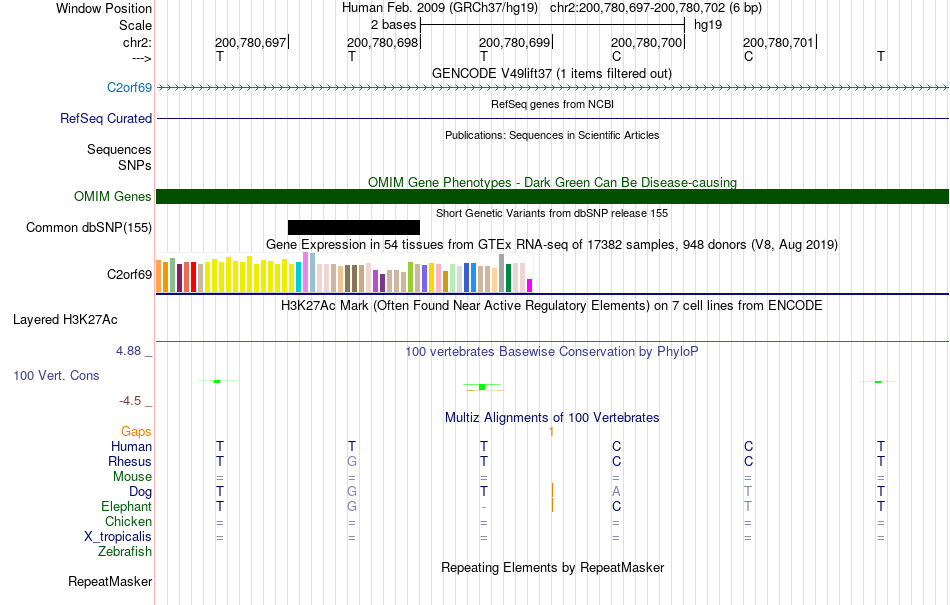Click the PhyloP green bar under 200,780,699
This screenshot has width=950, height=605.
482,386
